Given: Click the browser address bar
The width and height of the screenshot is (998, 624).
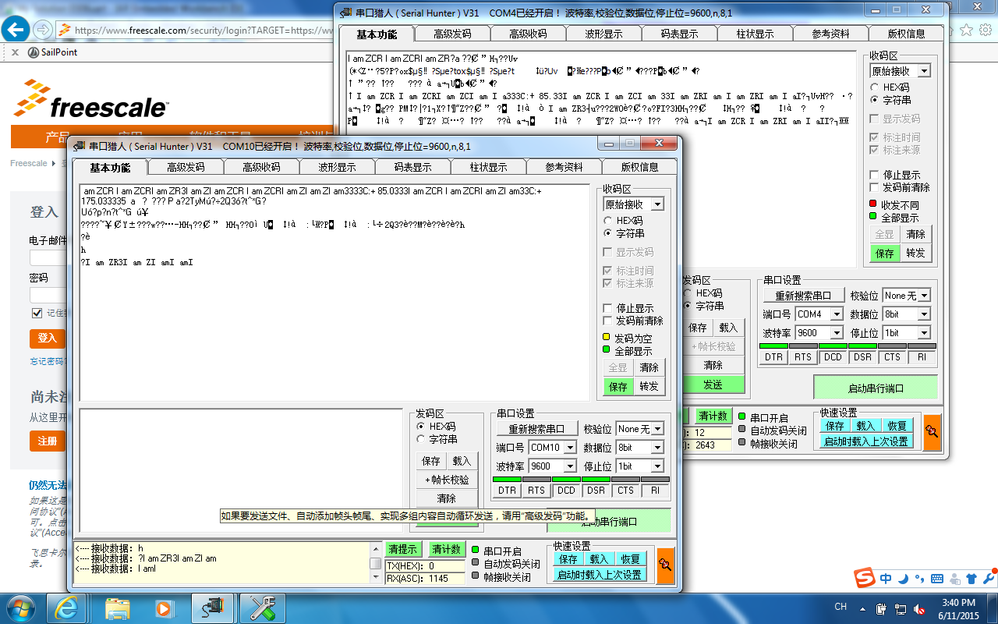Looking at the screenshot, I should 193,30.
